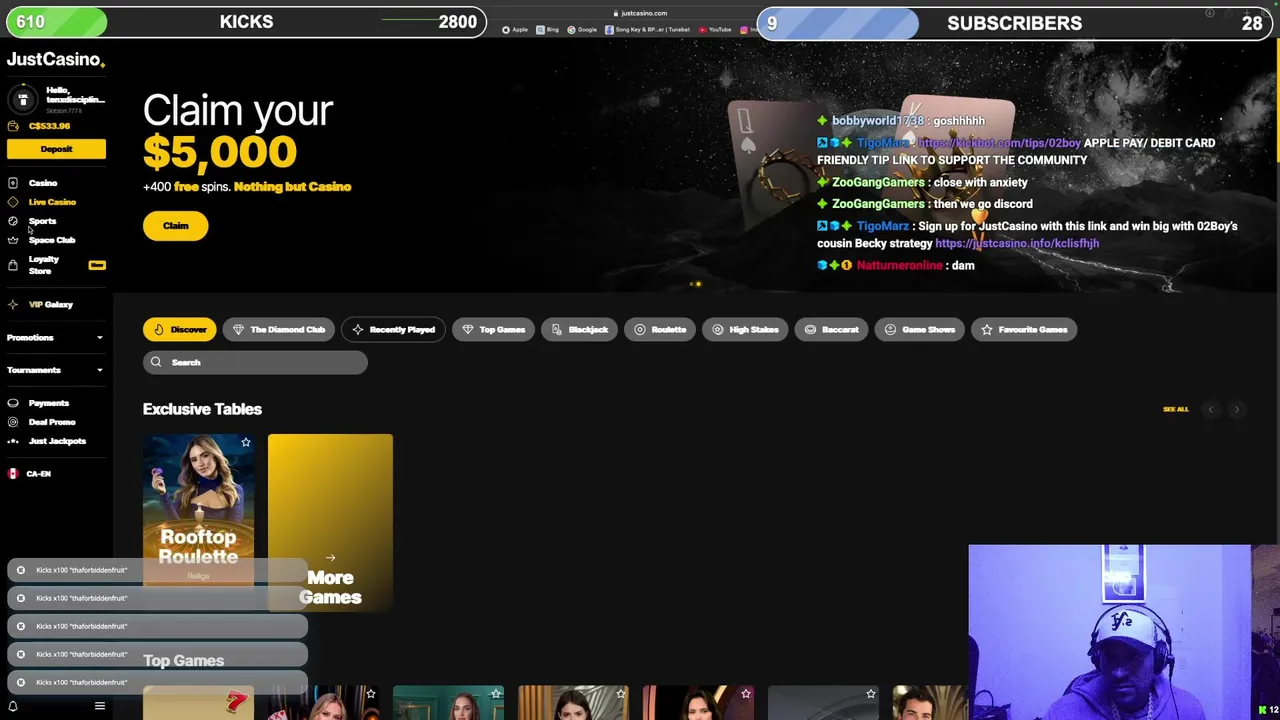Click the Loyalty Store bag icon
1280x720 pixels.
tap(13, 265)
